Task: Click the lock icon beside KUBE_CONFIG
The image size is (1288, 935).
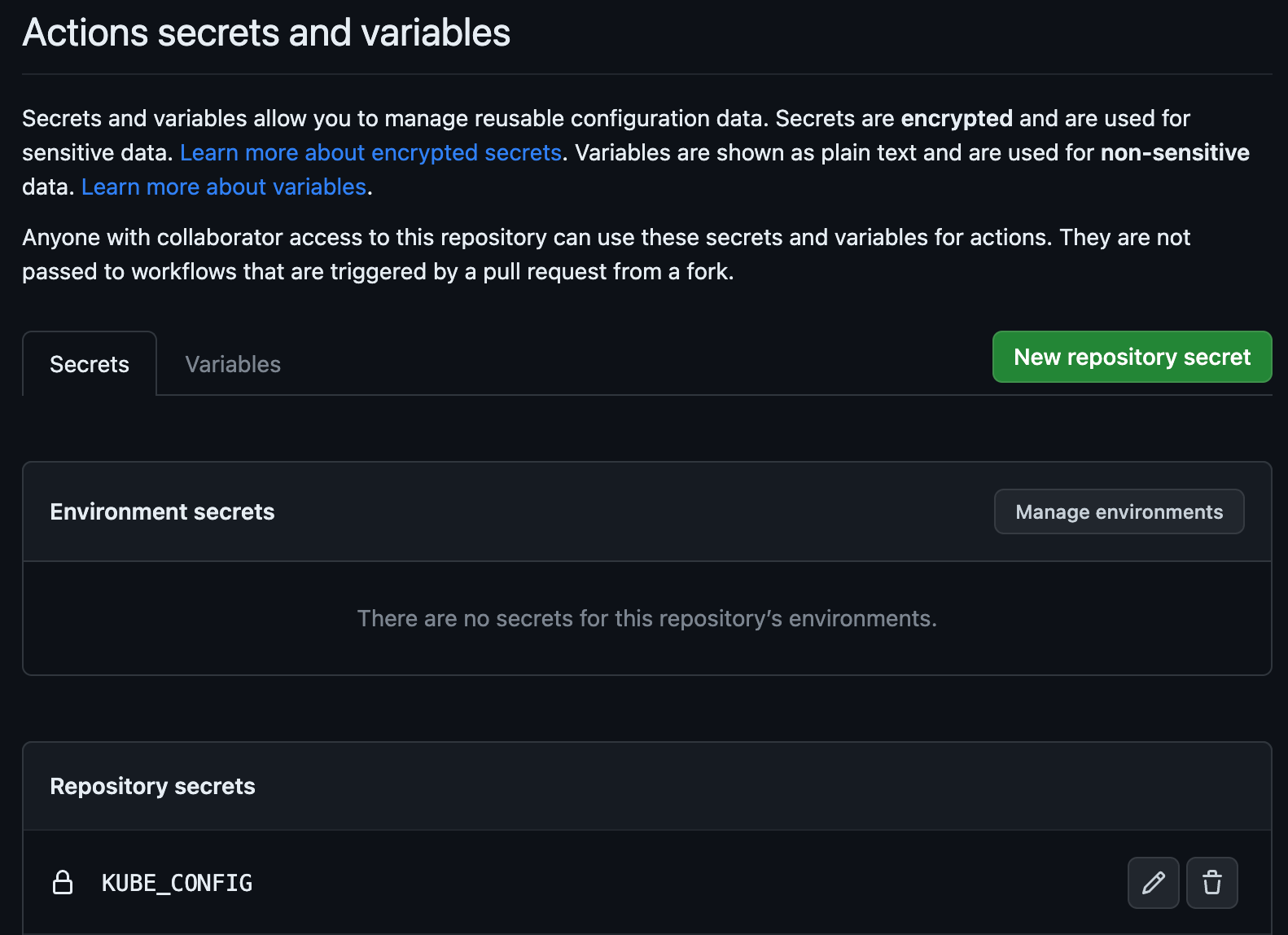Action: (63, 883)
